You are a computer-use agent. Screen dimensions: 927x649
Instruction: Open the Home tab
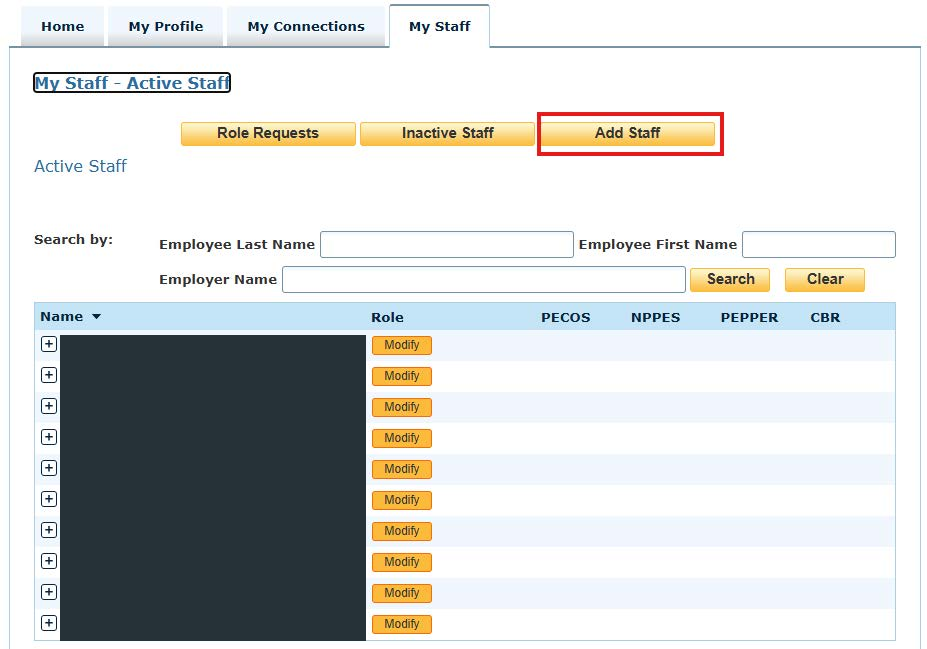pos(63,27)
